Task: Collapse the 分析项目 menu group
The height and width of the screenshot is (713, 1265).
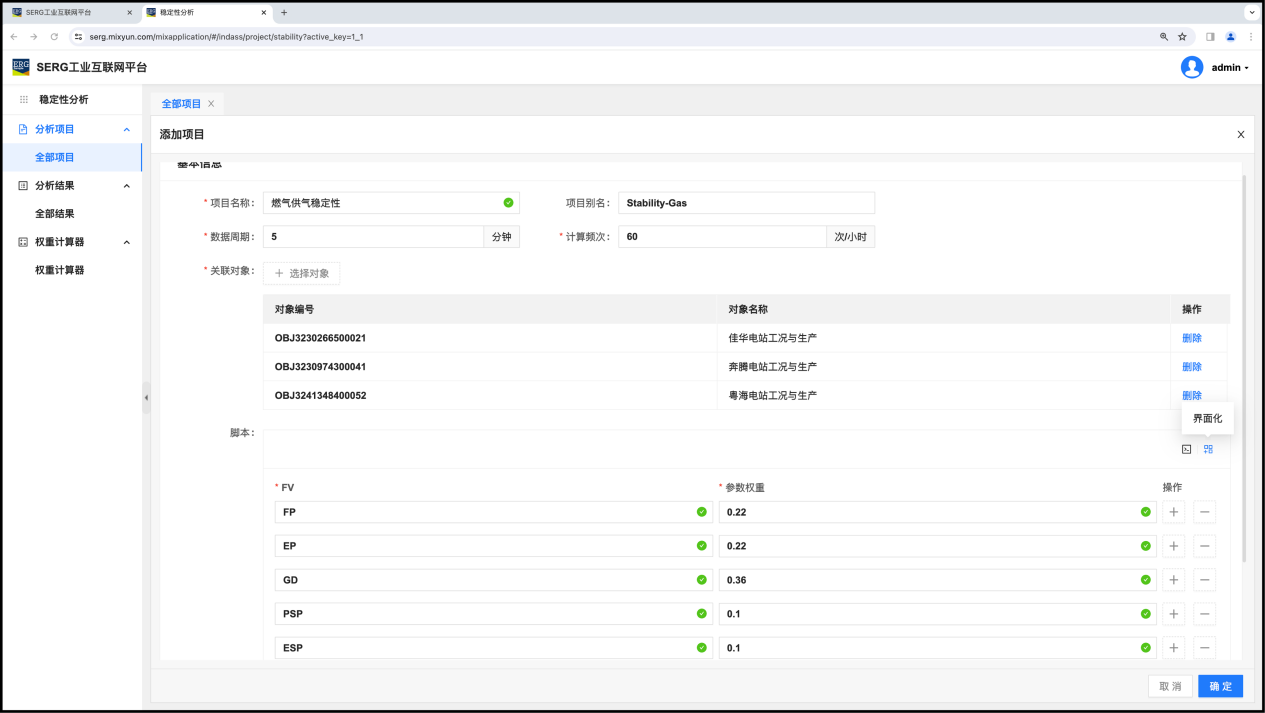Action: point(126,129)
